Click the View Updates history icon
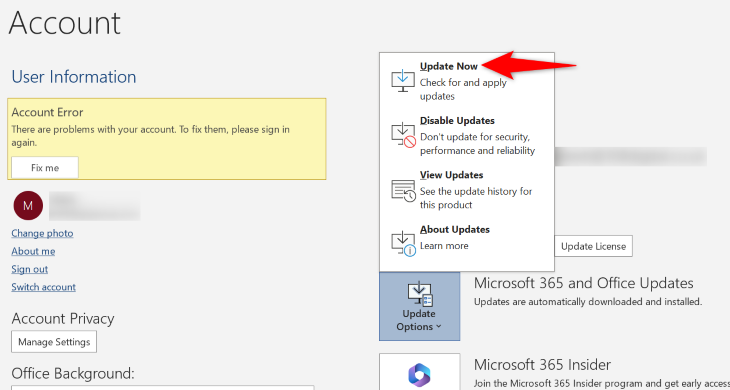 click(403, 190)
